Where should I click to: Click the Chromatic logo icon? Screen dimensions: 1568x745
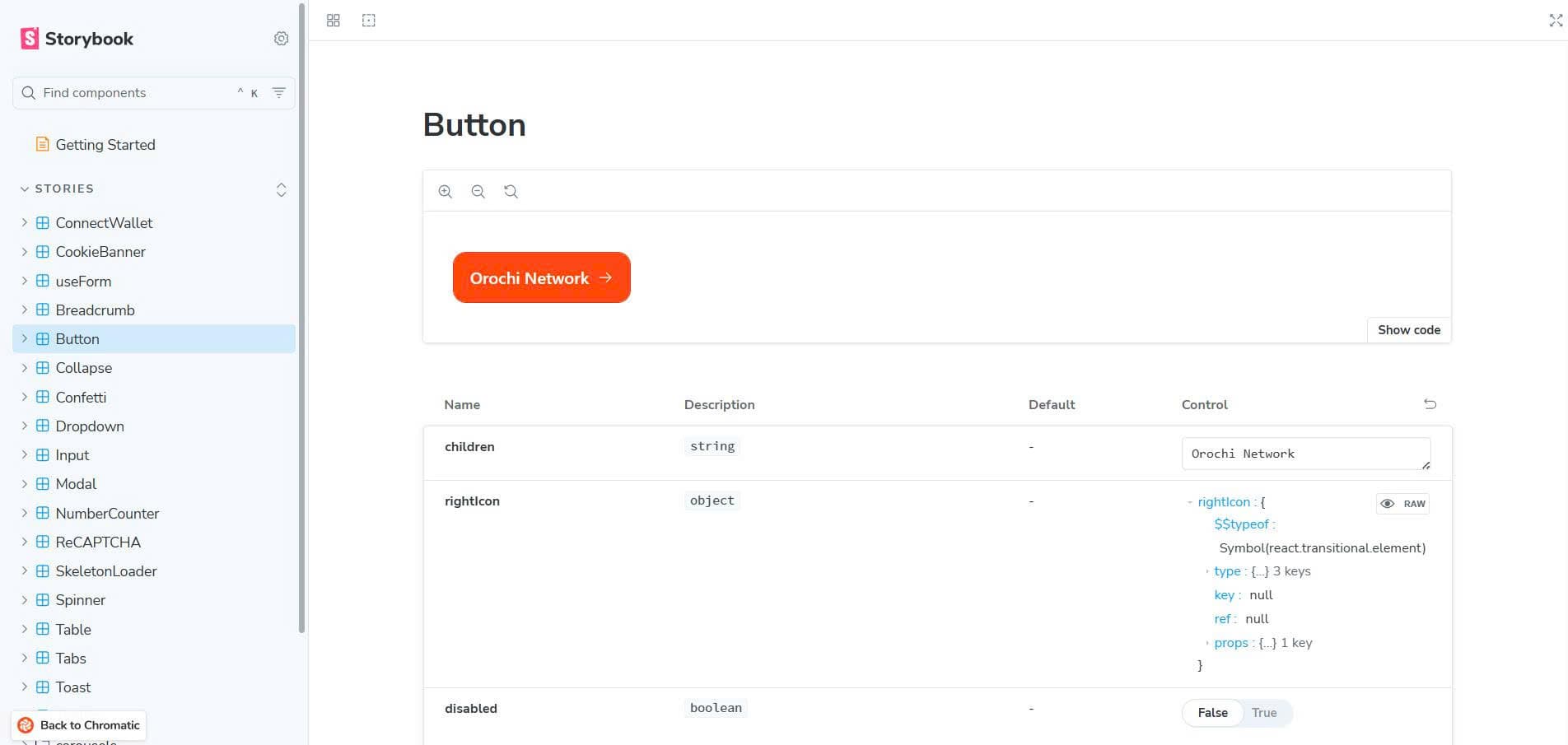tap(26, 725)
